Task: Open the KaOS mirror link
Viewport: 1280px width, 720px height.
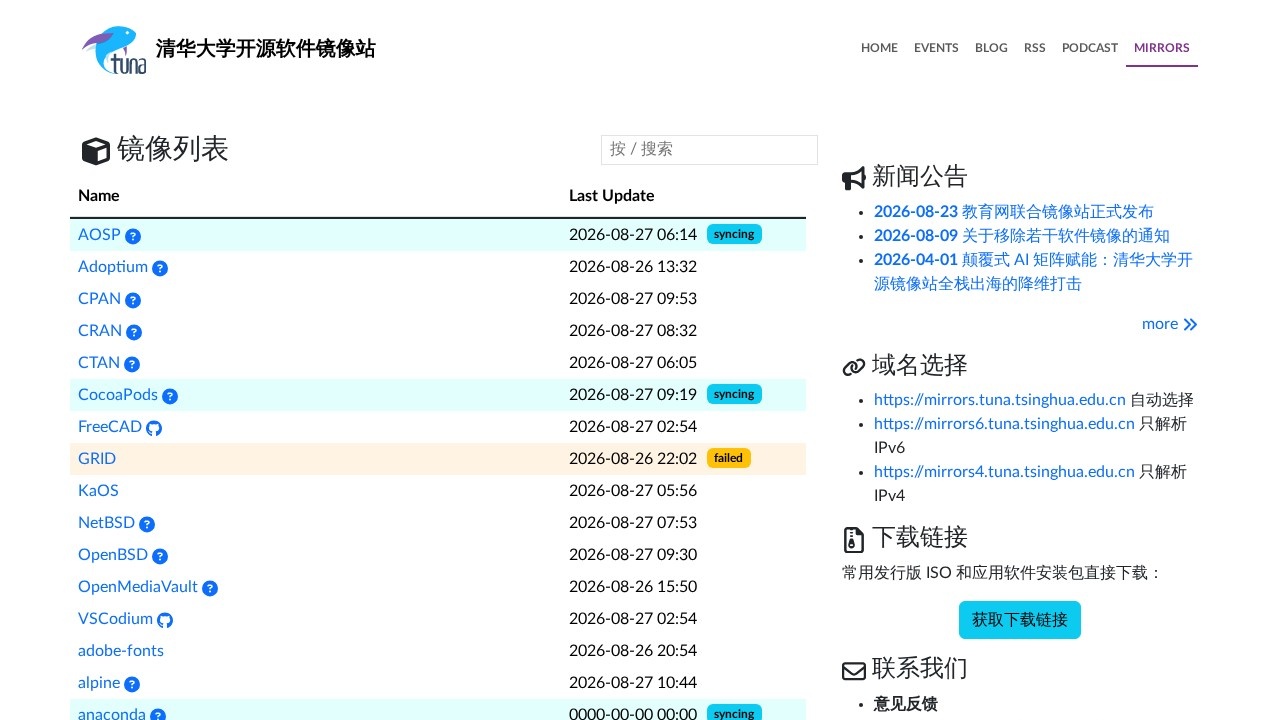Action: click(x=98, y=491)
